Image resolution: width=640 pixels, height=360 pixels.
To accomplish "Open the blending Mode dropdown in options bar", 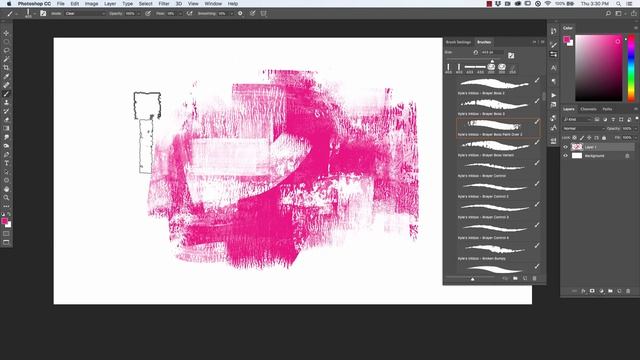I will 85,13.
